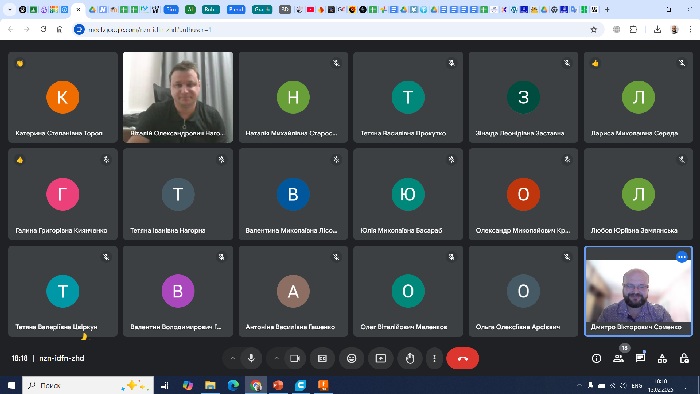Click the gray Т avatar of Тетяна Іванівна
700x394 pixels.
[x=178, y=194]
